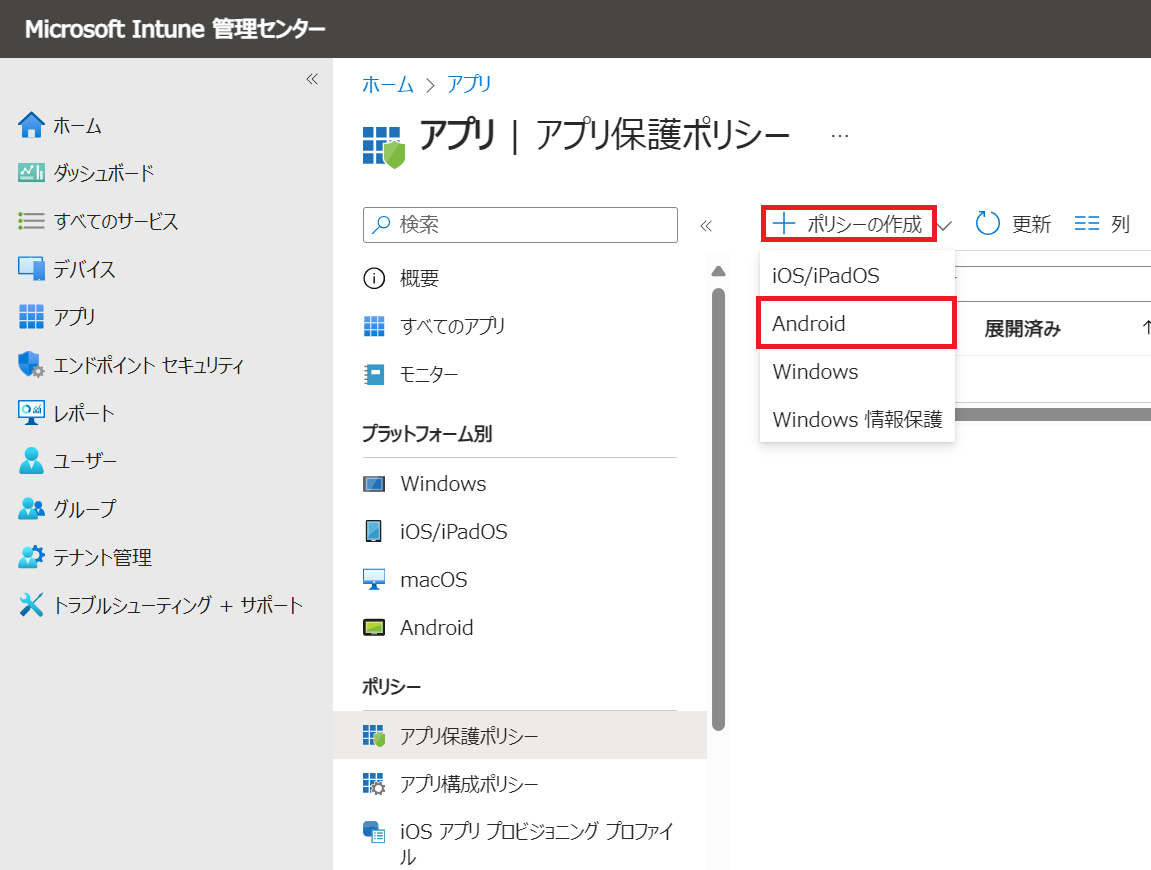Click the Microsoft Intune 管理センター title
This screenshot has width=1151, height=870.
coord(175,29)
